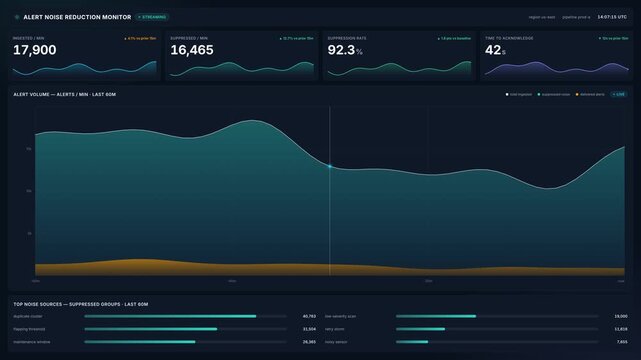Viewport: 641px width, 360px height.
Task: Select the low severity scan noise source row
Action: click(x=476, y=316)
